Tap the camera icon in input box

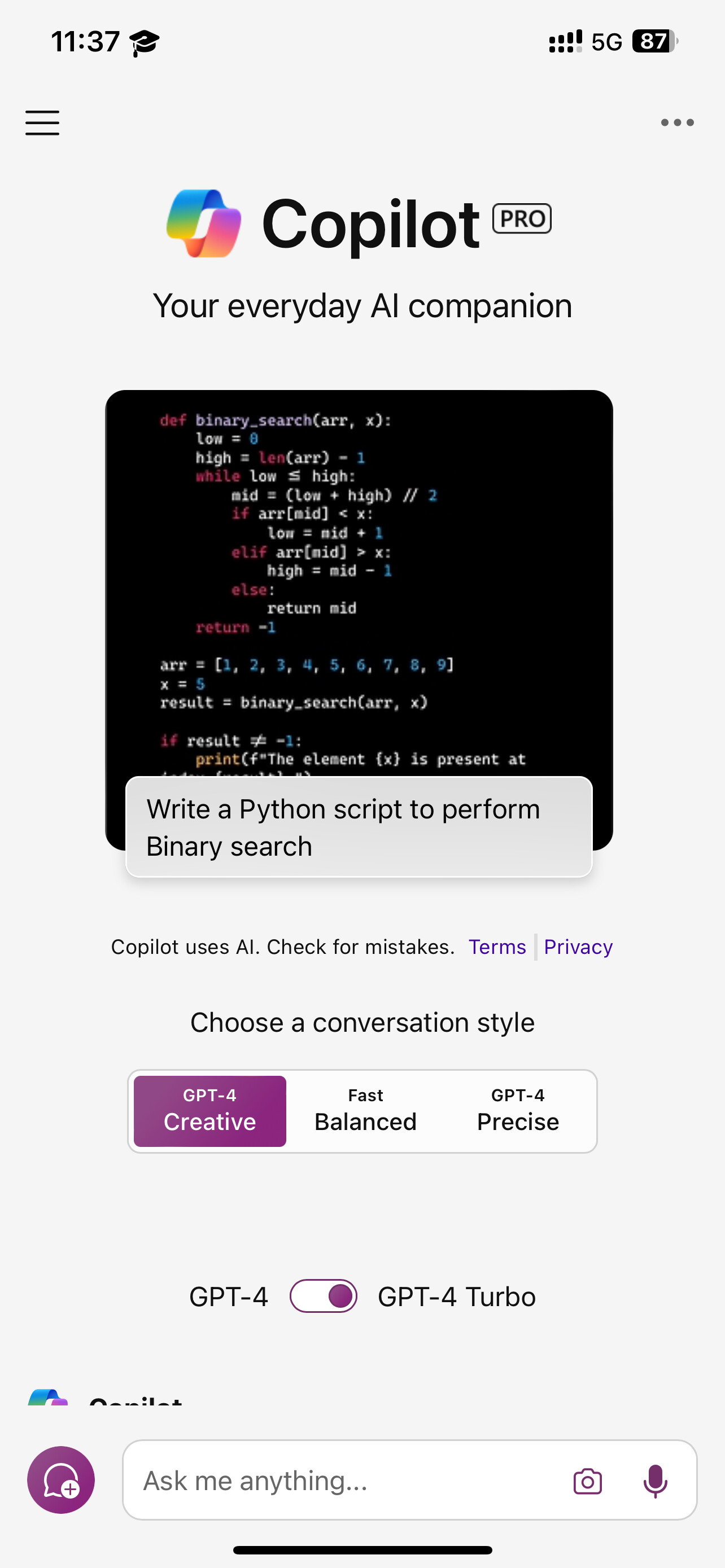pyautogui.click(x=587, y=1481)
